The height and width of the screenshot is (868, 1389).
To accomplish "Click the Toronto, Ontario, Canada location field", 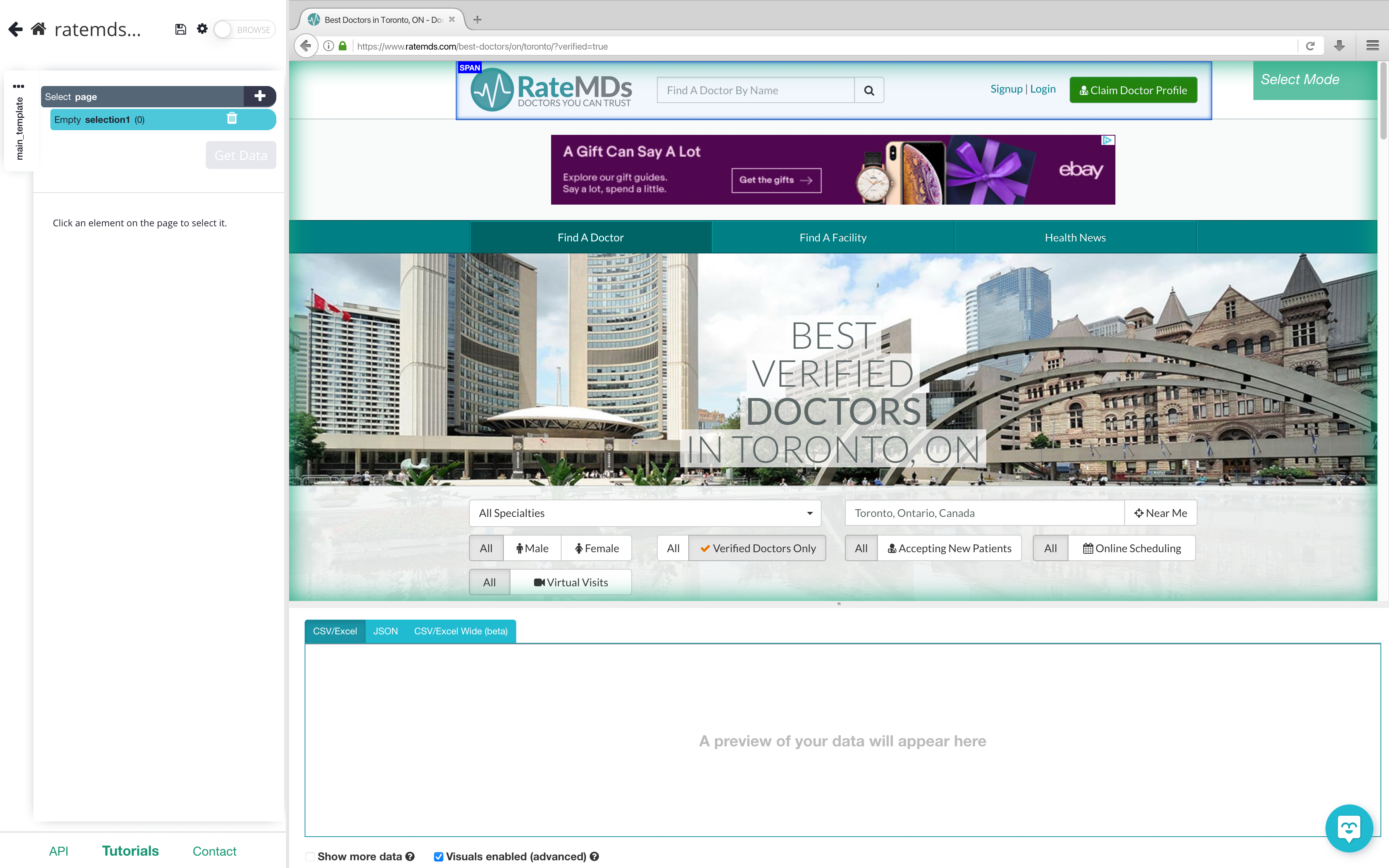I will (984, 513).
